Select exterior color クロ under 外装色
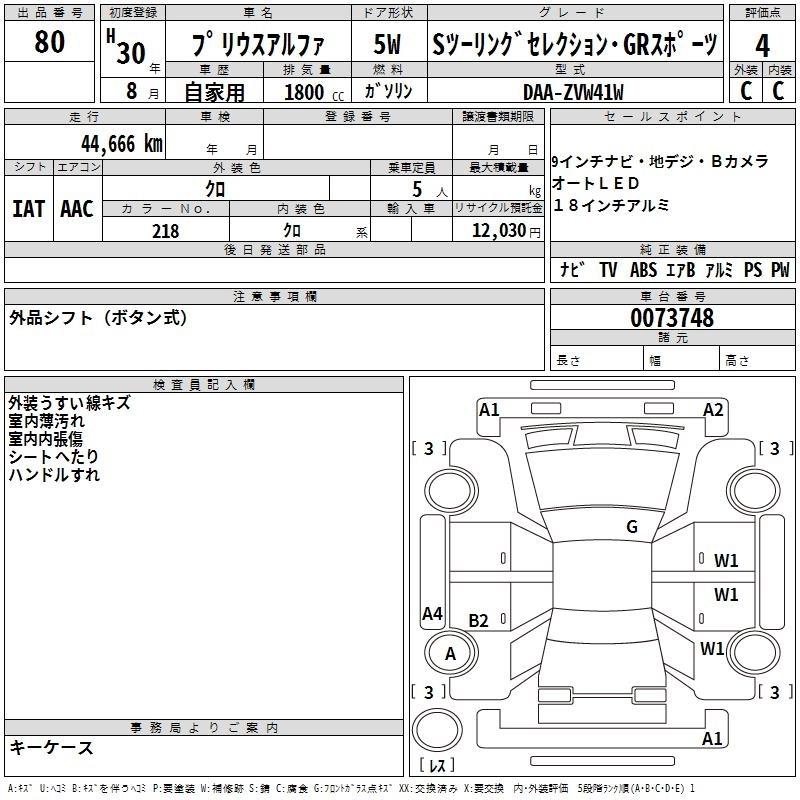Viewport: 800px width, 800px height. pos(215,189)
